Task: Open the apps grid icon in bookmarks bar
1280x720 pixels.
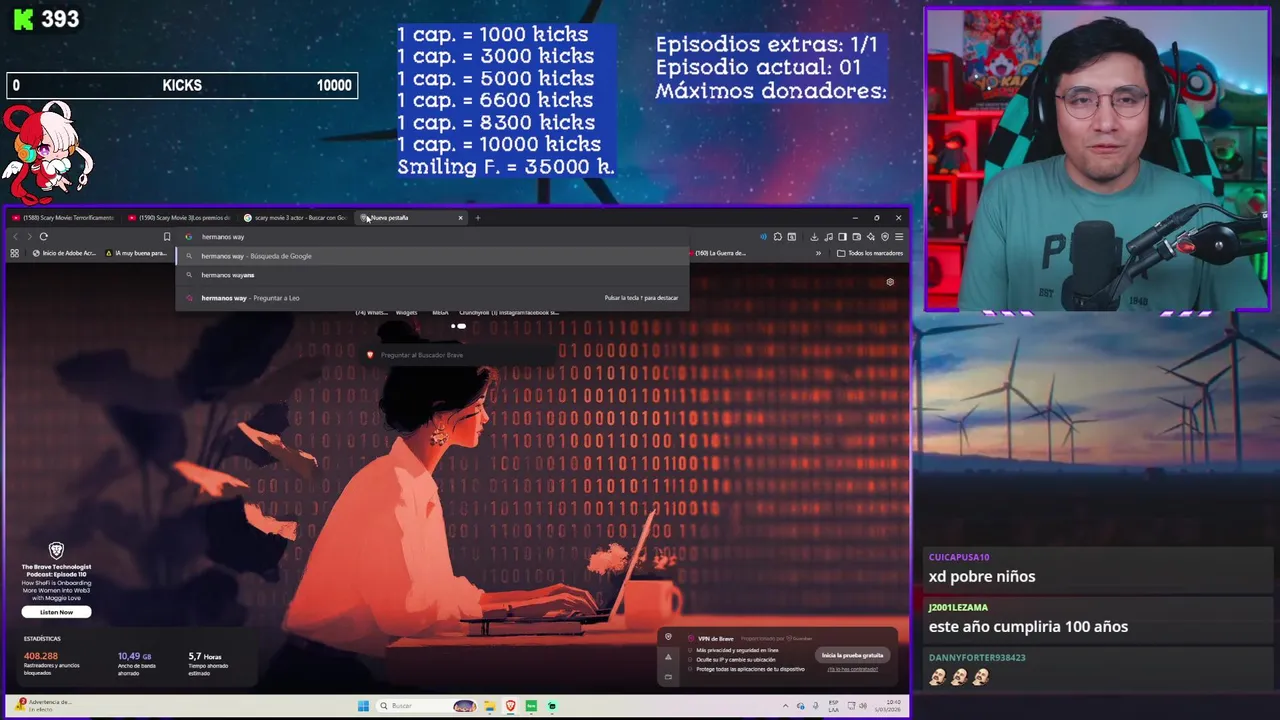Action: point(14,253)
